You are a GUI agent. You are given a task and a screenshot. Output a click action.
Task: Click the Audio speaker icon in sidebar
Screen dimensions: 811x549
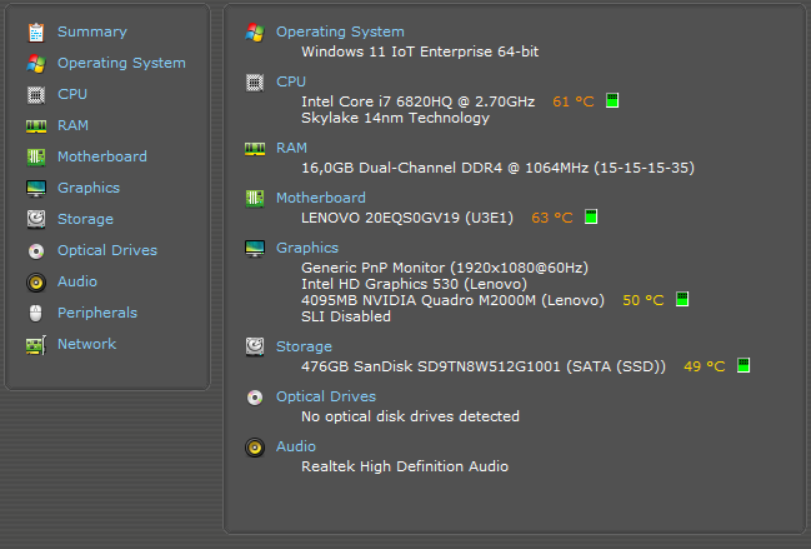point(36,282)
